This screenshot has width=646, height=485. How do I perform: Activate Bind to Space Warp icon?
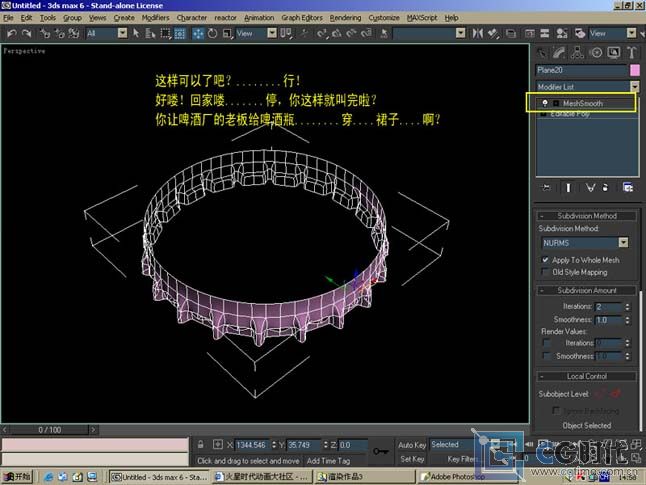[74, 33]
